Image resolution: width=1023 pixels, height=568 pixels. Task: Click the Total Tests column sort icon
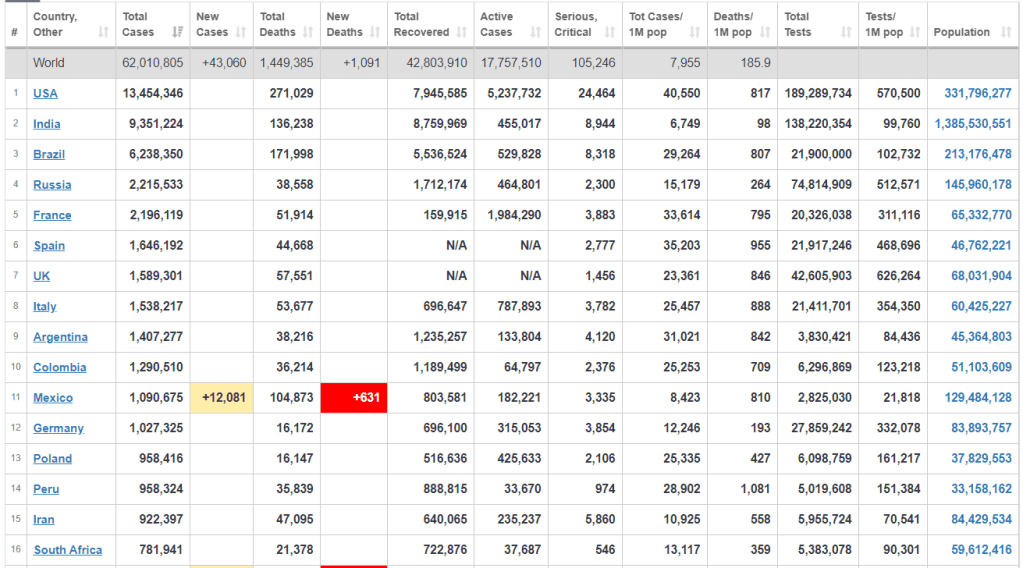click(x=846, y=33)
